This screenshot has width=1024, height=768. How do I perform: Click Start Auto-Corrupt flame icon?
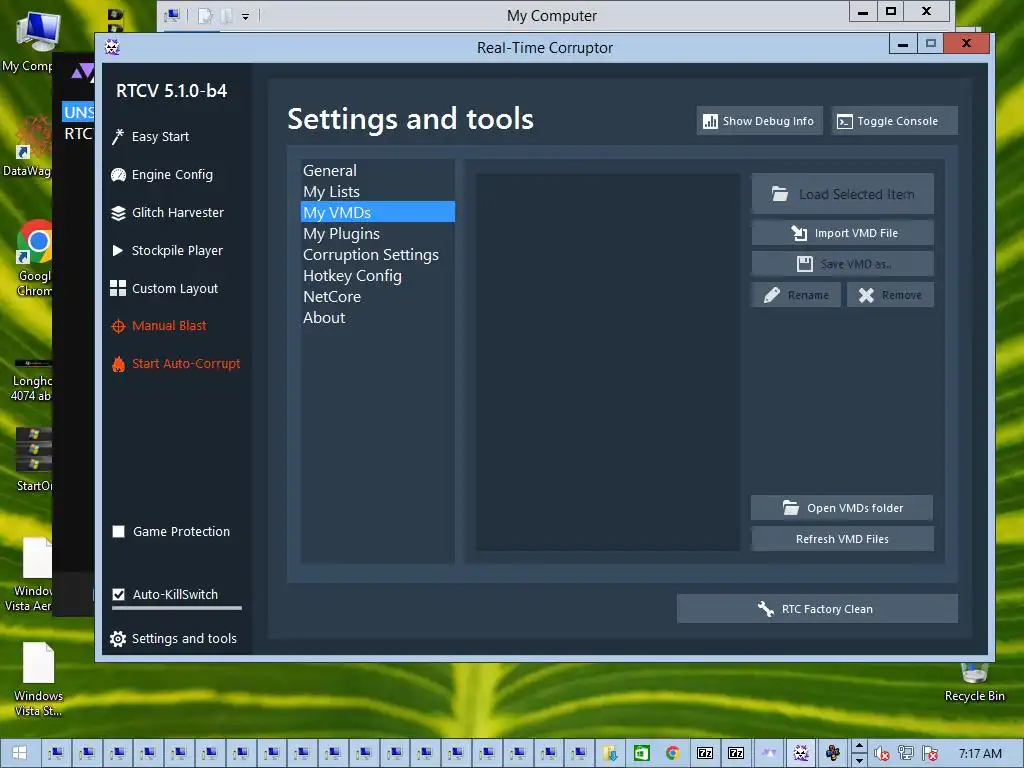point(118,364)
